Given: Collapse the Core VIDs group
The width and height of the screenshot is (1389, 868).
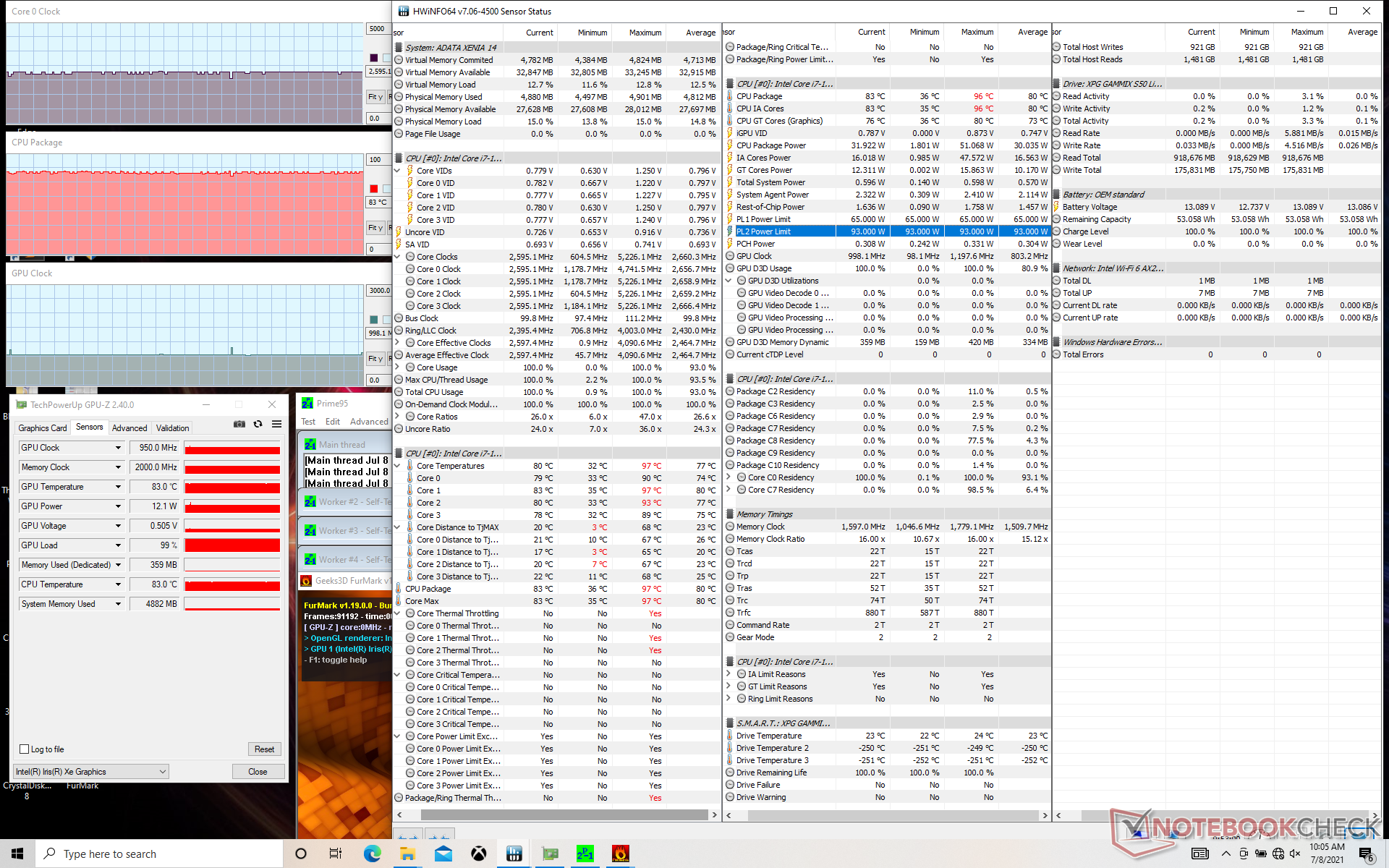Looking at the screenshot, I should [x=397, y=171].
